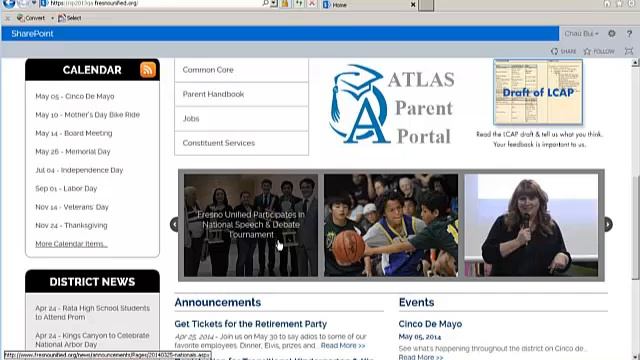640x360 pixels.
Task: Click the refresh icon in address bar
Action: coord(299,3)
